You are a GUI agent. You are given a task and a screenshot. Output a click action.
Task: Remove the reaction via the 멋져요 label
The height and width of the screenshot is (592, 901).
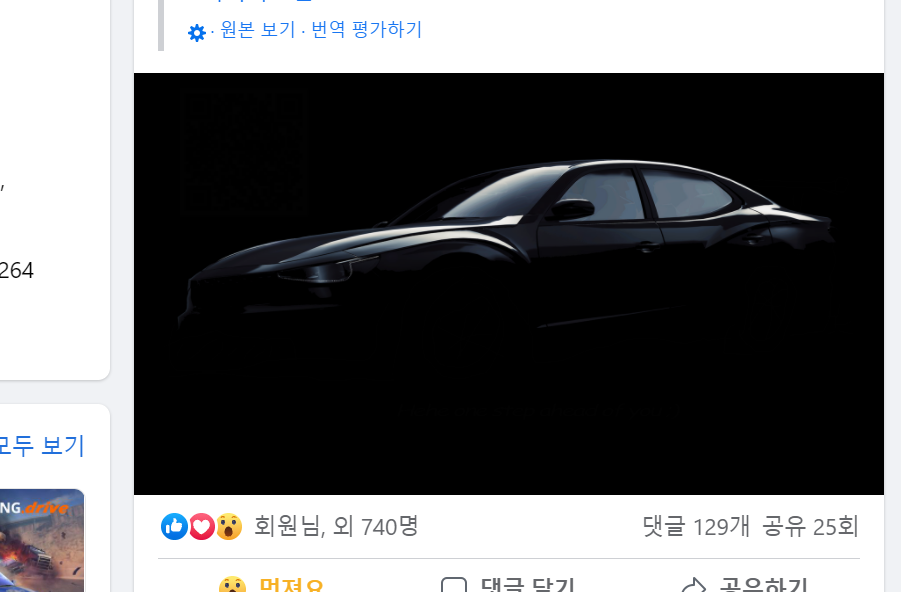(291, 585)
